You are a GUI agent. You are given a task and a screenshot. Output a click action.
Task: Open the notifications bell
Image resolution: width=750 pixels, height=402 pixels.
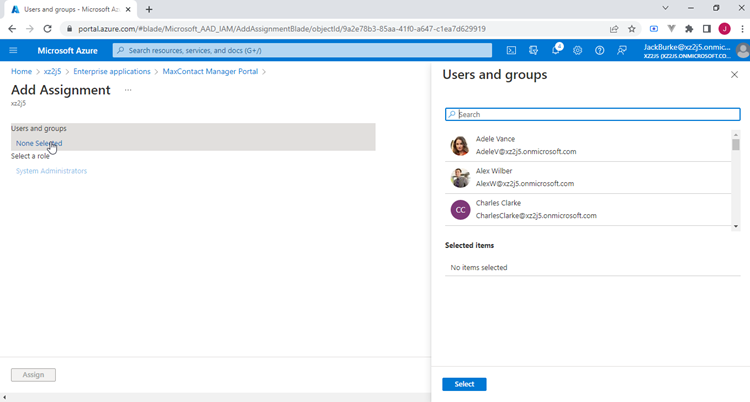[x=556, y=50]
